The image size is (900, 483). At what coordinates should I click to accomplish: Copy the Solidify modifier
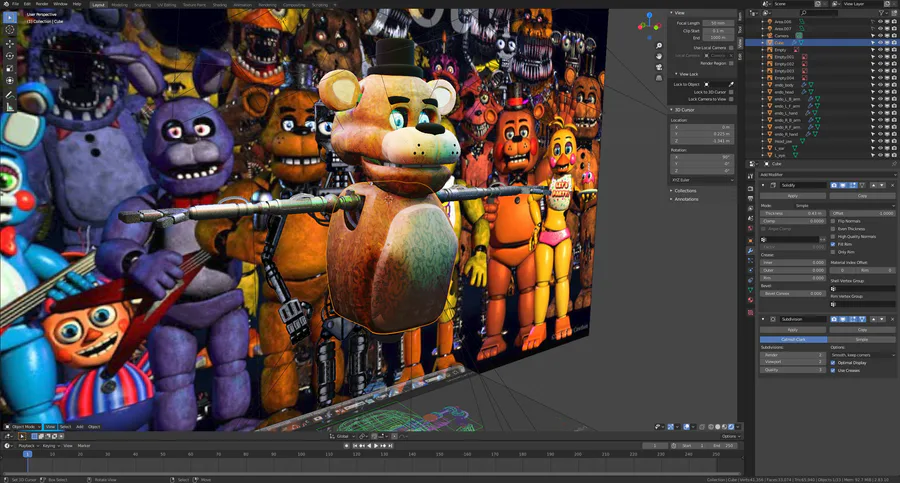(x=862, y=196)
